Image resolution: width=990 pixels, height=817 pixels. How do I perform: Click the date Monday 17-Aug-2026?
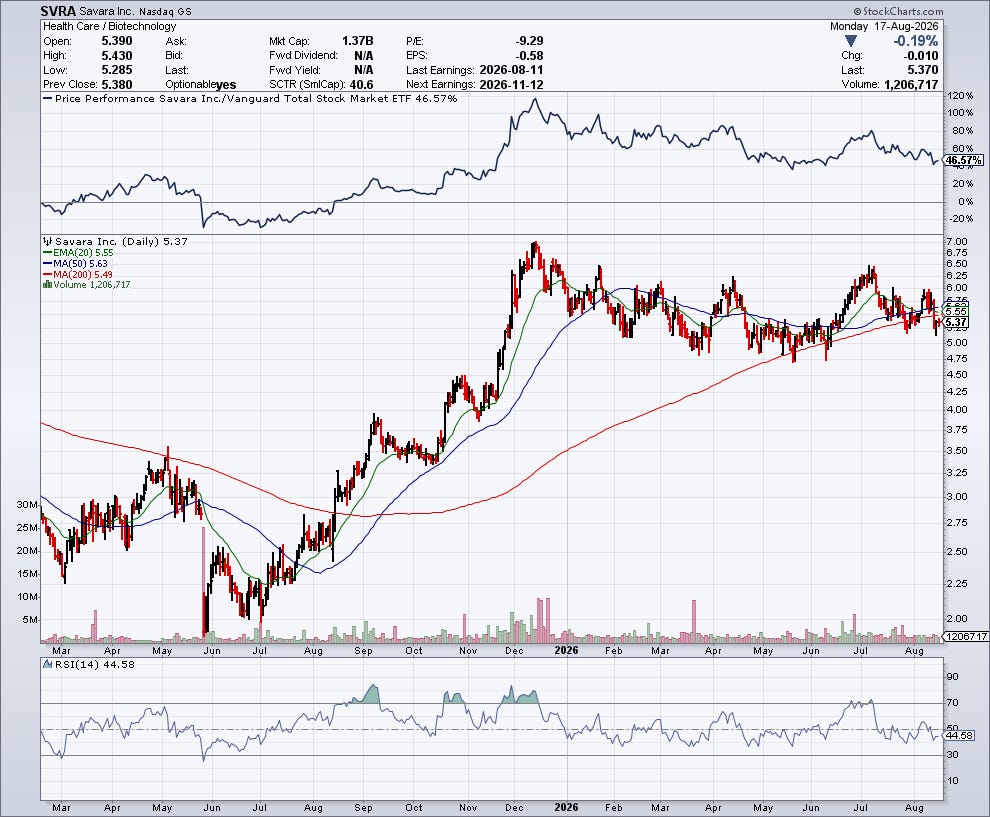click(884, 26)
